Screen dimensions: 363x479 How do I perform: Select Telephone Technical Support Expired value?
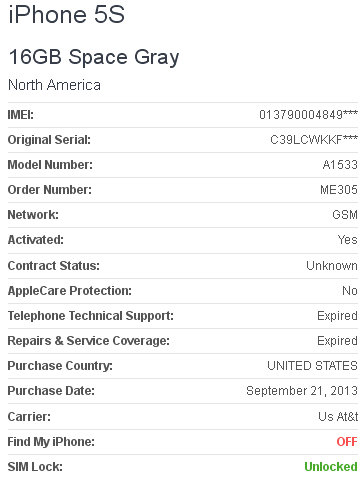click(x=337, y=316)
